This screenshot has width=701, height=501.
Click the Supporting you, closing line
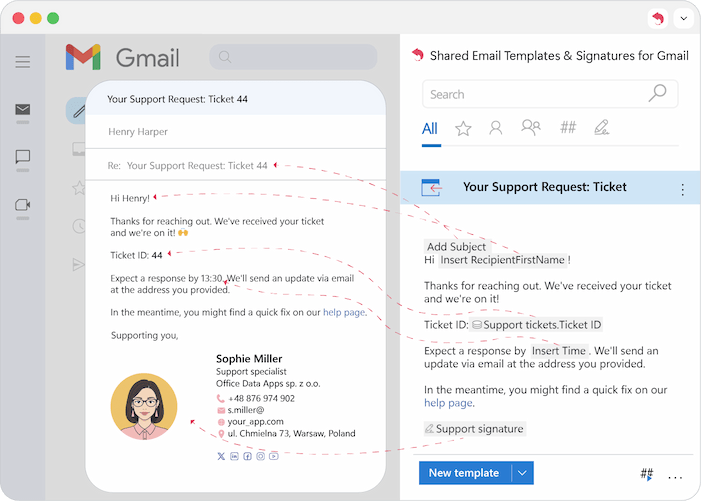click(144, 336)
